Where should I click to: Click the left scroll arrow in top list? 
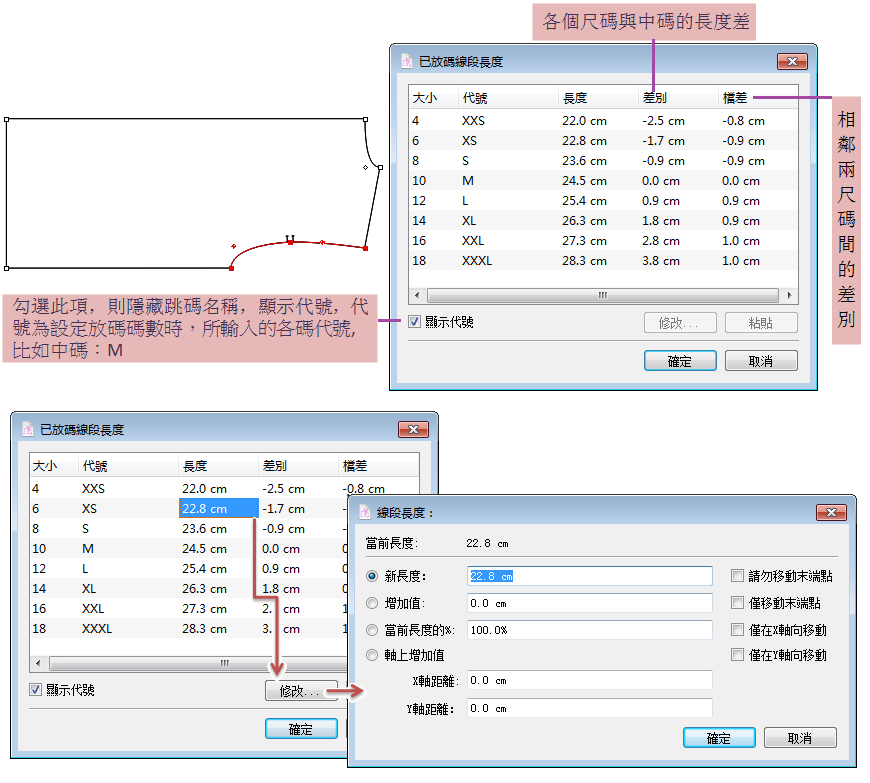pyautogui.click(x=417, y=296)
